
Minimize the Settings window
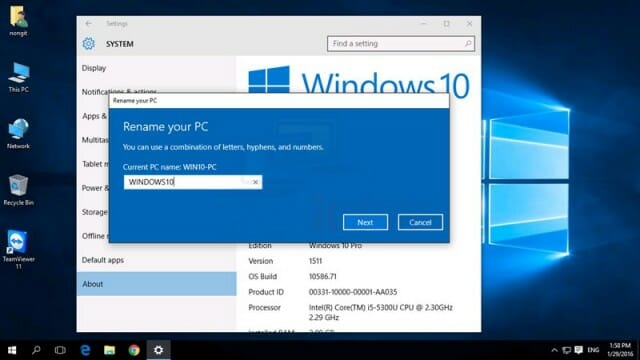[x=423, y=24]
